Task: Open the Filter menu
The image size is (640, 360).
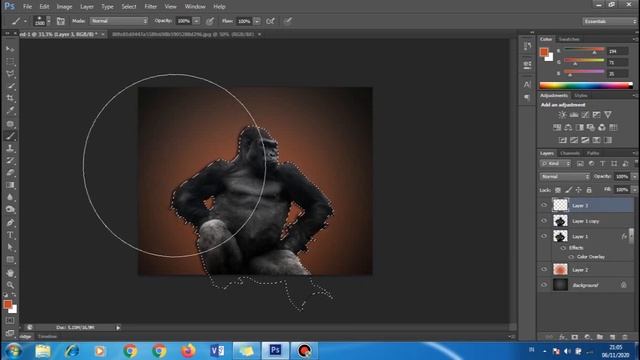Action: click(x=151, y=7)
